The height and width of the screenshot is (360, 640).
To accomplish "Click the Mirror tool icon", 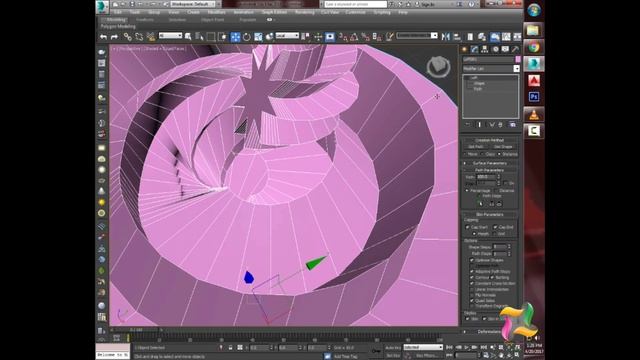I will tap(445, 37).
